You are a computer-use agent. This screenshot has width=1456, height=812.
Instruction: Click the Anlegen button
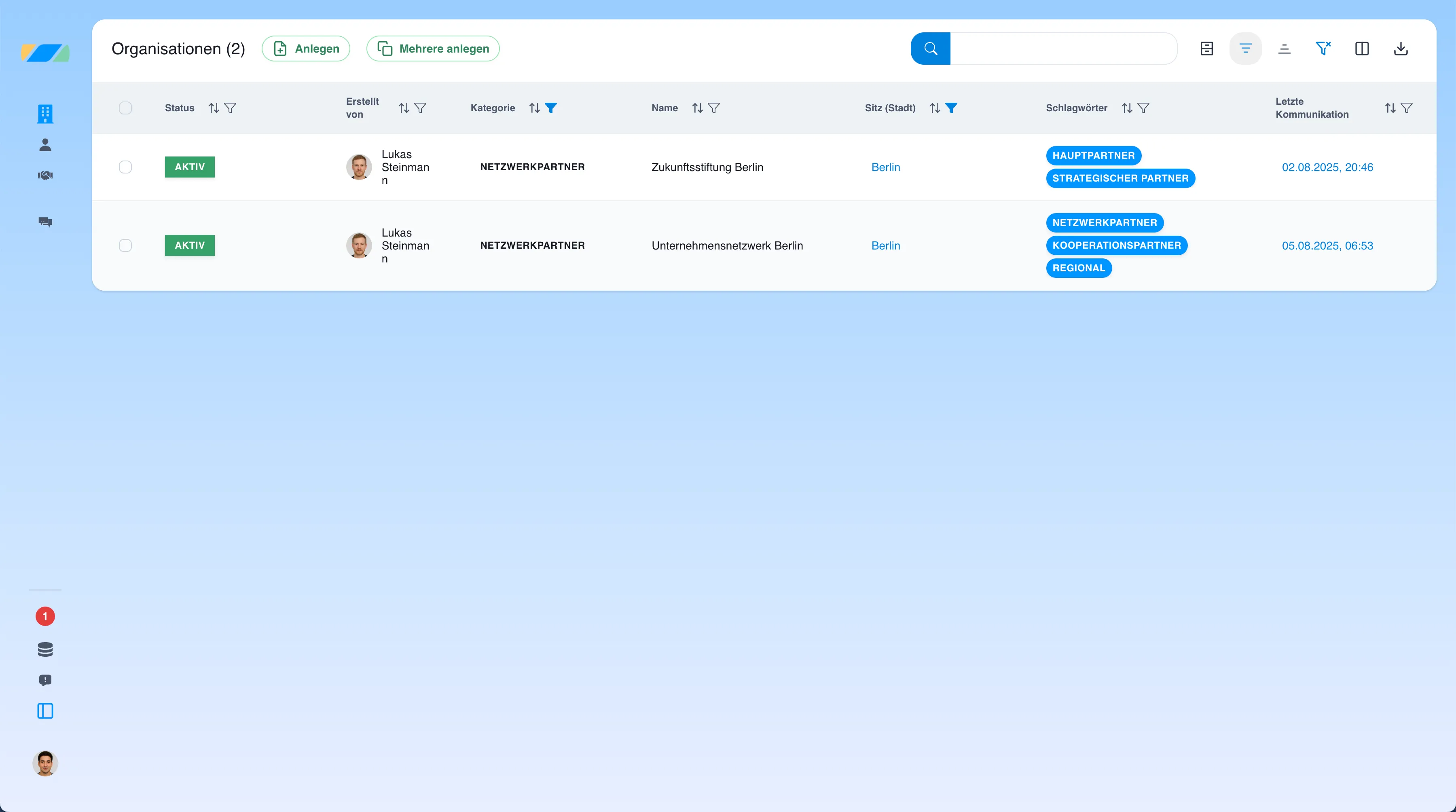(306, 49)
